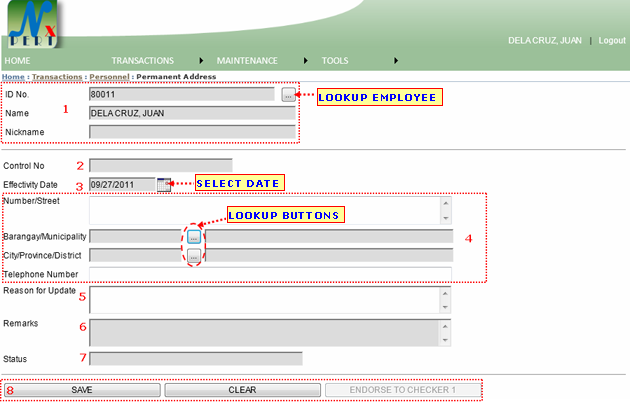Click the Nx application logo
The height and width of the screenshot is (402, 630).
tap(33, 25)
